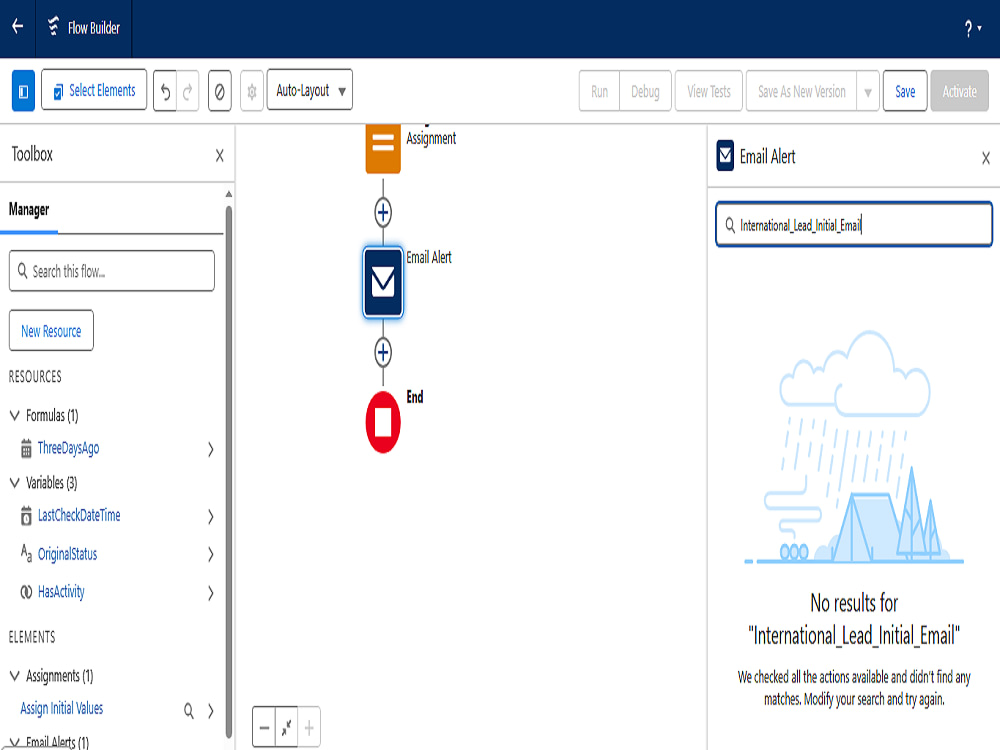
Task: Select the red End element
Action: tap(383, 422)
